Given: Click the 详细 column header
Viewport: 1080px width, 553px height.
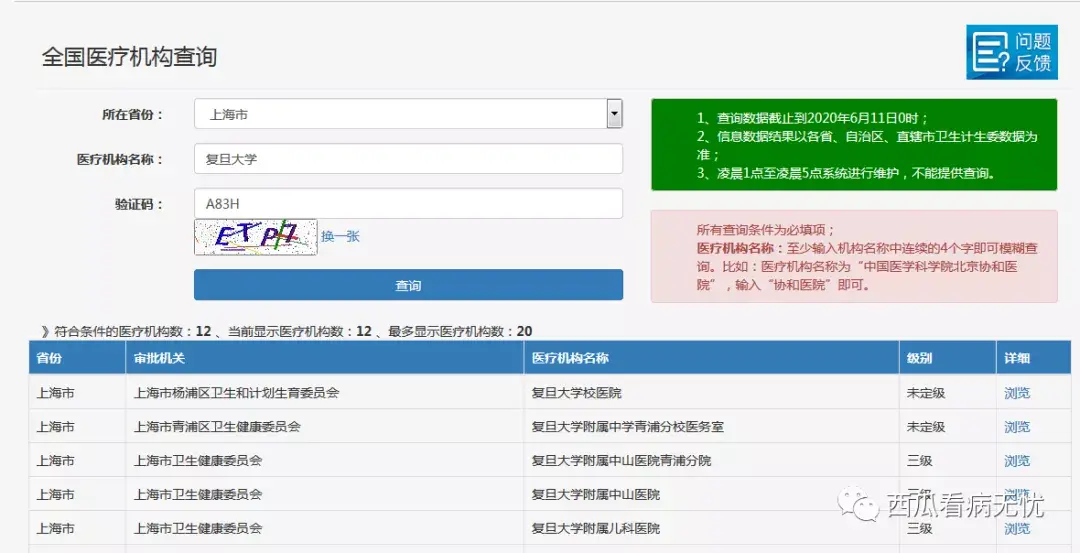Looking at the screenshot, I should click(x=1034, y=358).
